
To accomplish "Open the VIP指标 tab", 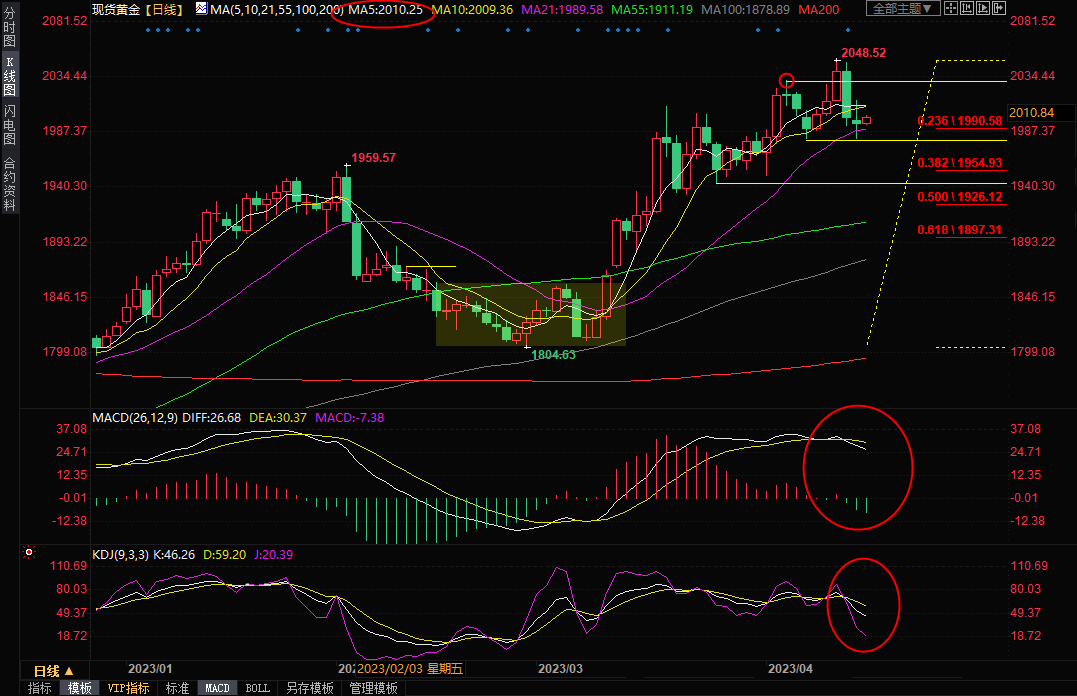I will coord(128,688).
